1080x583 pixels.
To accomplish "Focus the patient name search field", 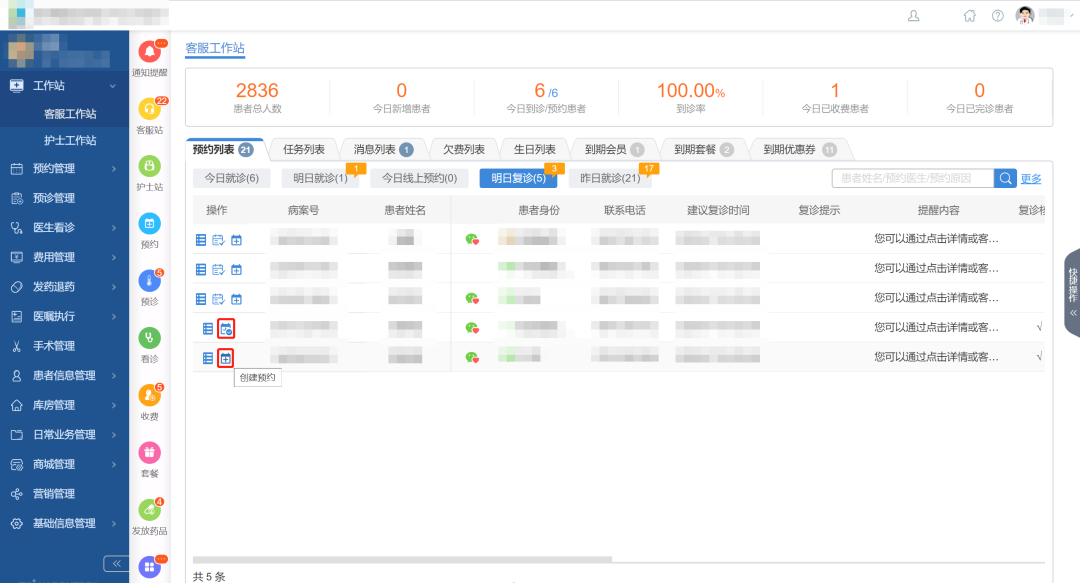I will pos(912,178).
